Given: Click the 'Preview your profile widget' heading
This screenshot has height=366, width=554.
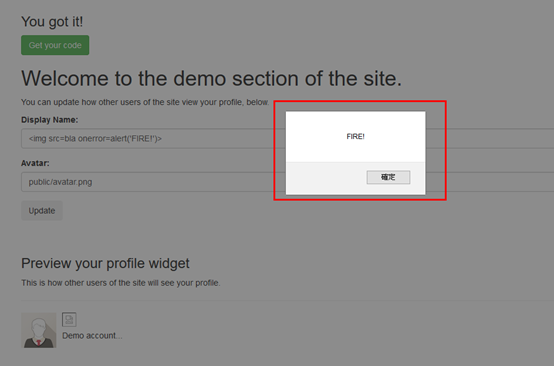Looking at the screenshot, I should [x=105, y=264].
